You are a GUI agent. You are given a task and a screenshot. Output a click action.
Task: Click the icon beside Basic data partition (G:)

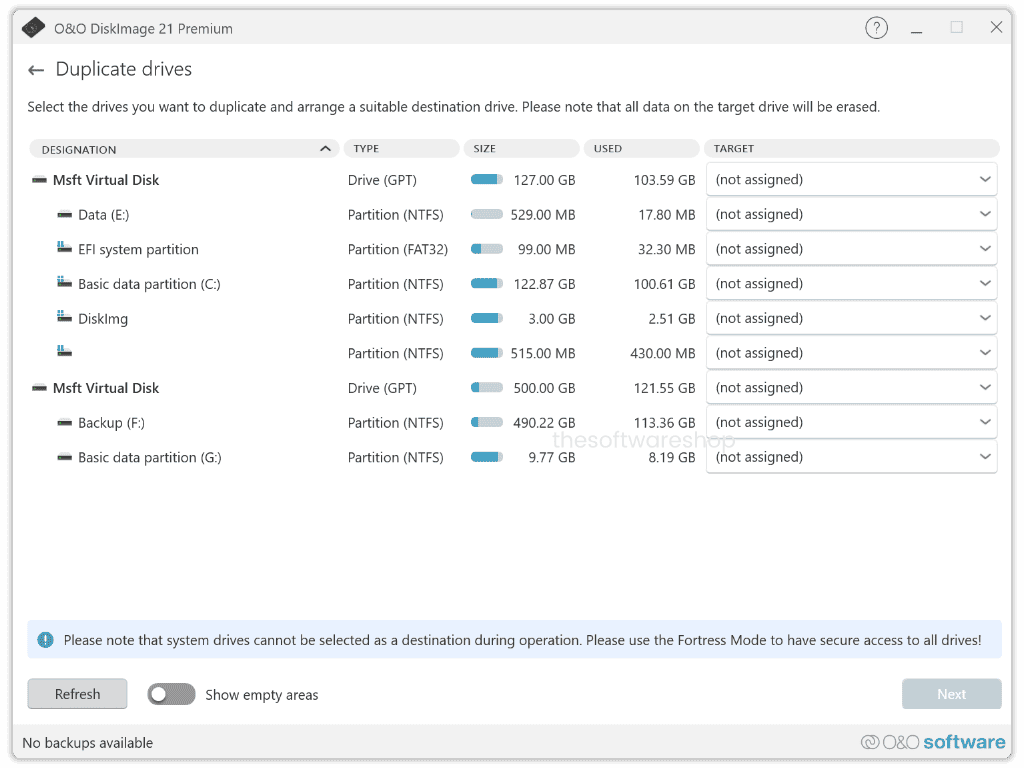pos(64,457)
